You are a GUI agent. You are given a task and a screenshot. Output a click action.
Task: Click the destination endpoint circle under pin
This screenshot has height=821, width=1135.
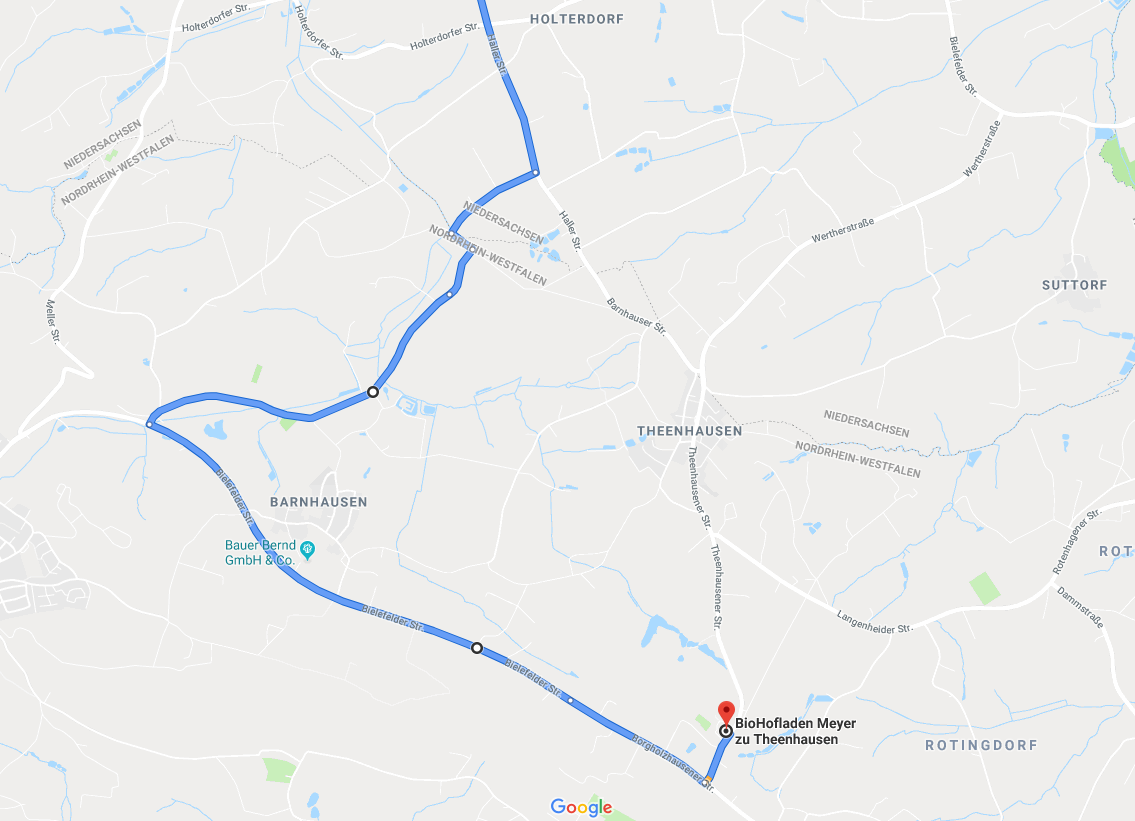tap(725, 731)
